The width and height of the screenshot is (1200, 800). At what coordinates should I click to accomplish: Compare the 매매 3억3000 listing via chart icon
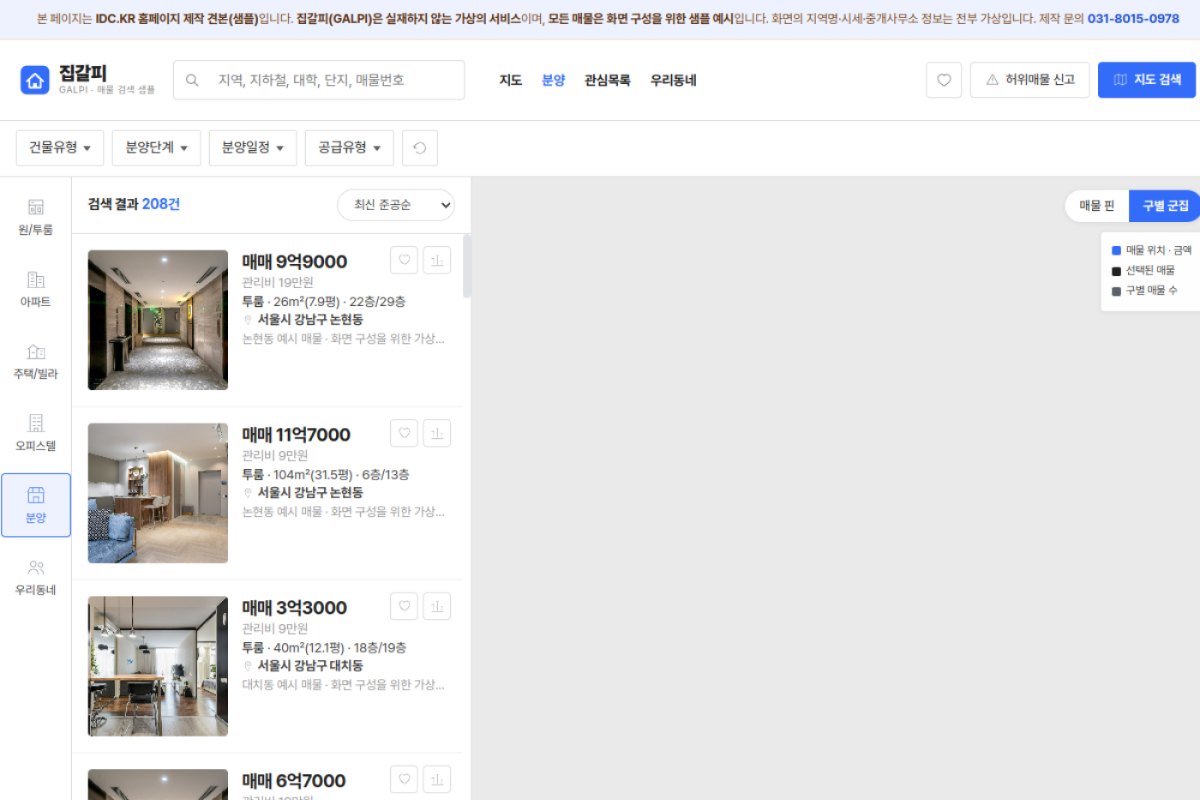(437, 606)
